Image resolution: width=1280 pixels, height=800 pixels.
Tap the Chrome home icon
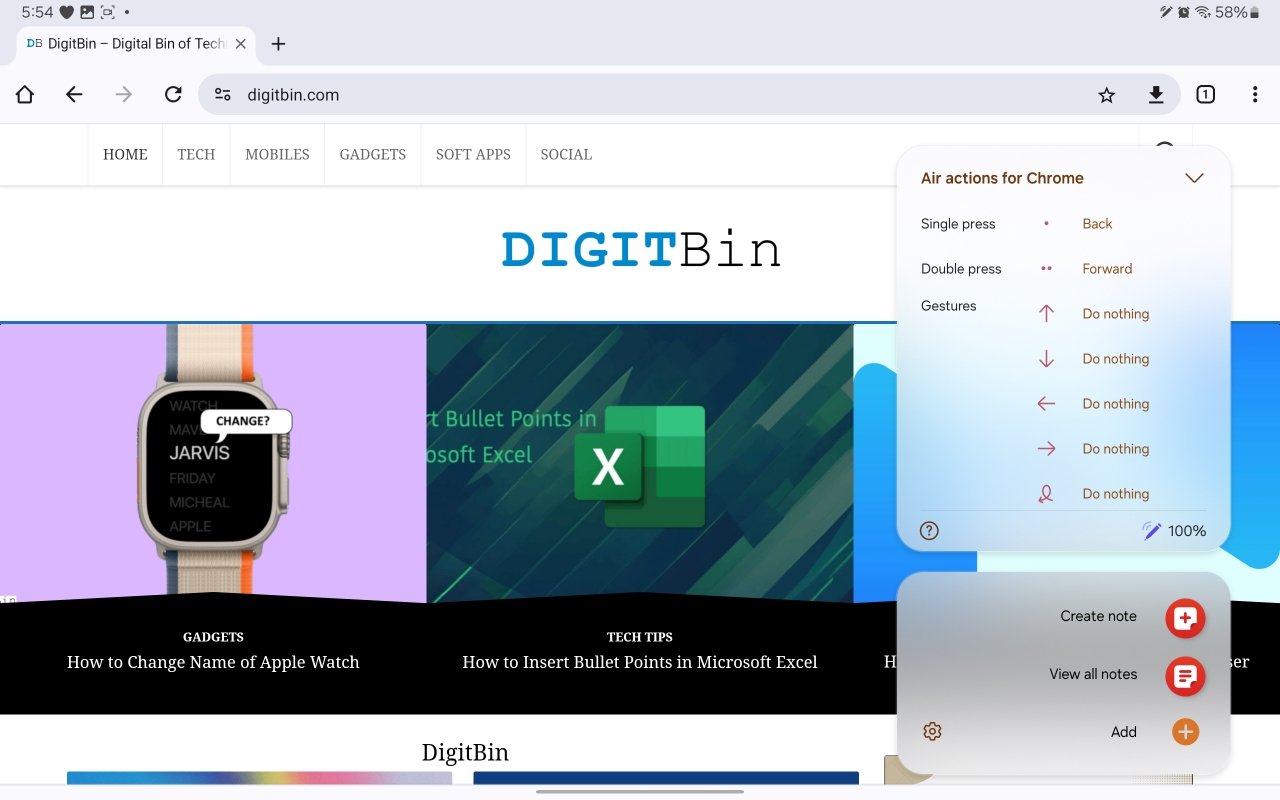pyautogui.click(x=25, y=95)
